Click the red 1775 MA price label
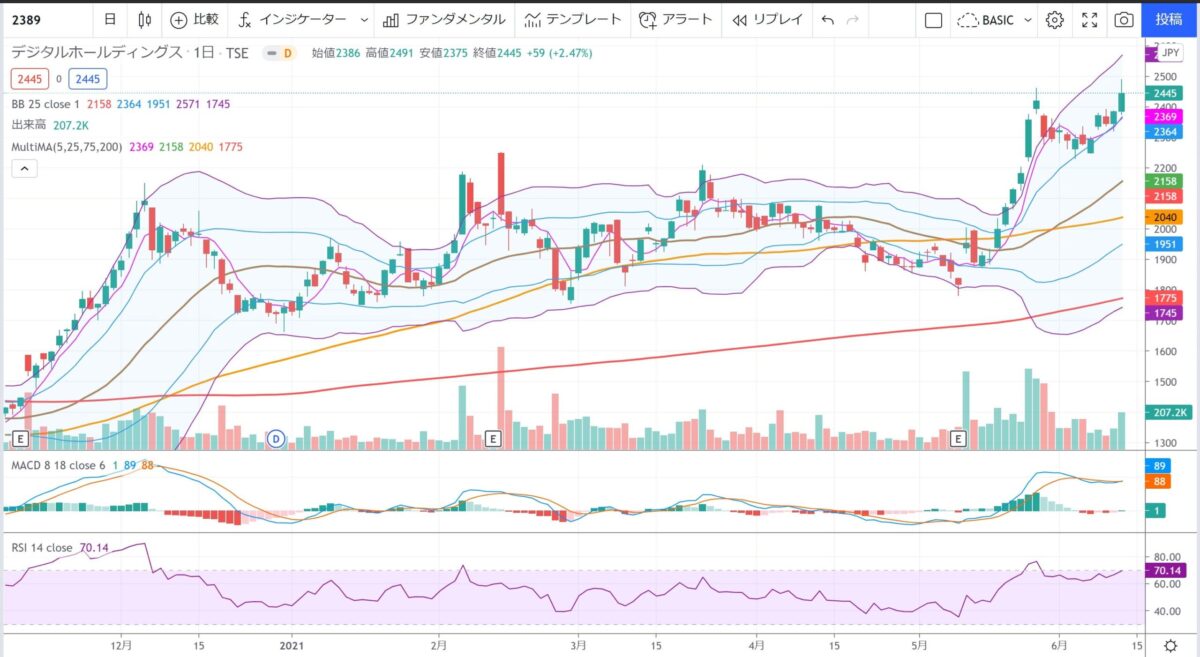This screenshot has height=657, width=1200. click(x=1166, y=298)
